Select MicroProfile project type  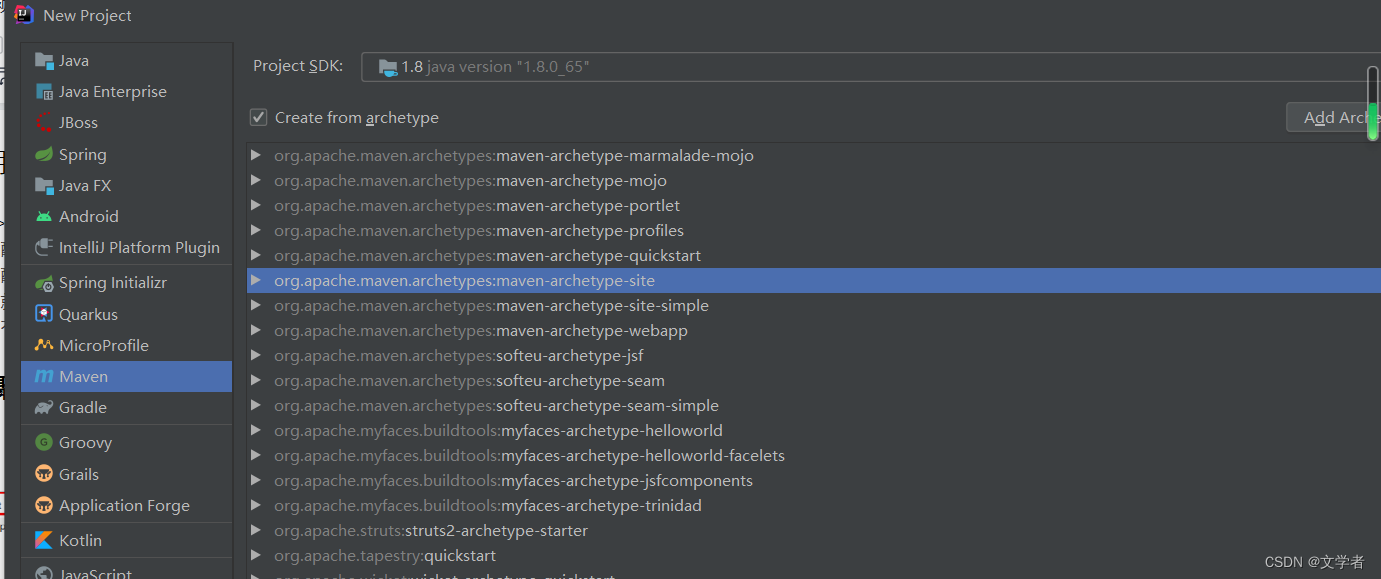tap(127, 345)
